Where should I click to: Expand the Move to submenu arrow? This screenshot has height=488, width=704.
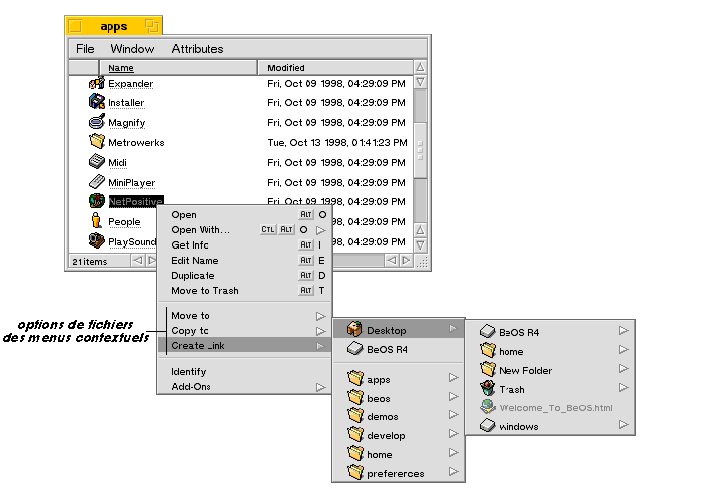pyautogui.click(x=321, y=316)
